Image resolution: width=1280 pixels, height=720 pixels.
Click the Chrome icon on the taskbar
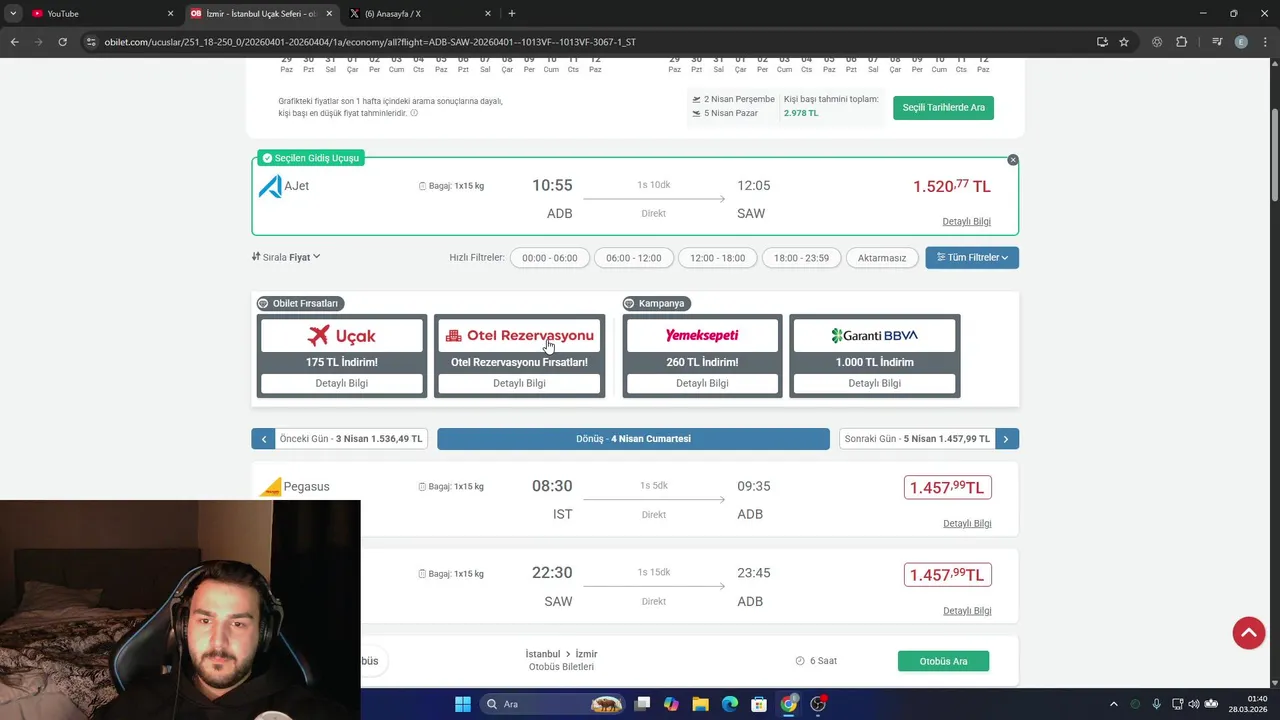click(789, 704)
